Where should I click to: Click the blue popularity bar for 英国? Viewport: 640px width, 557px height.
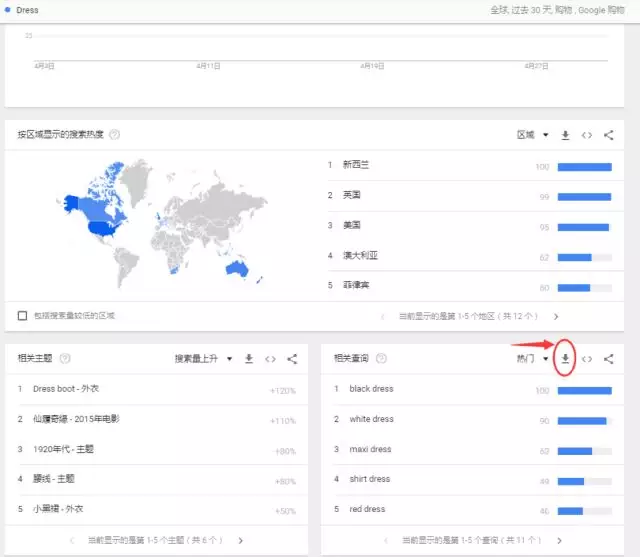[x=584, y=196]
